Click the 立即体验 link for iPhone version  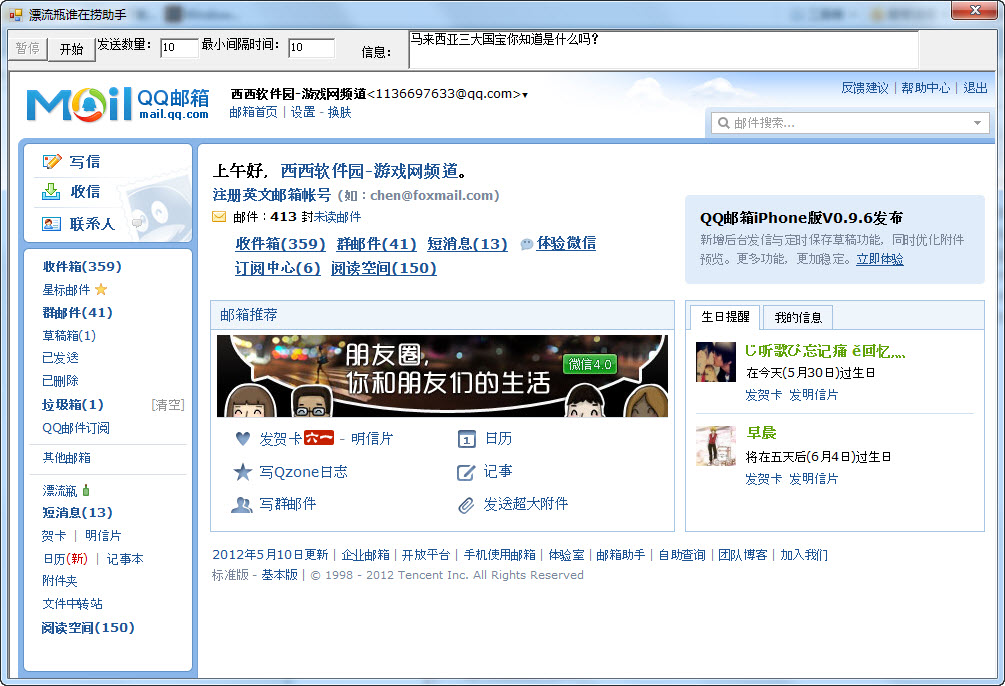click(880, 259)
